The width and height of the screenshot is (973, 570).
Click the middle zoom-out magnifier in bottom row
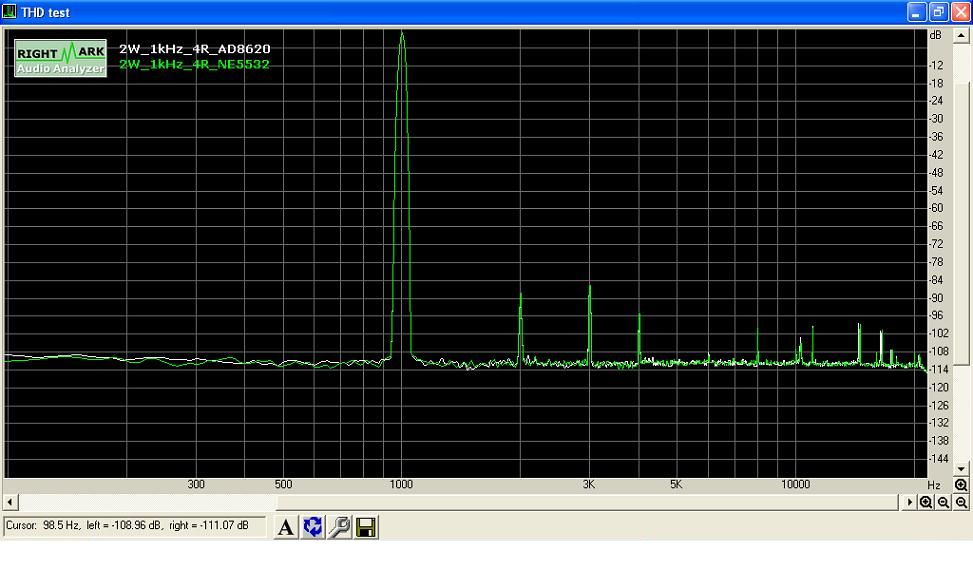pos(943,502)
